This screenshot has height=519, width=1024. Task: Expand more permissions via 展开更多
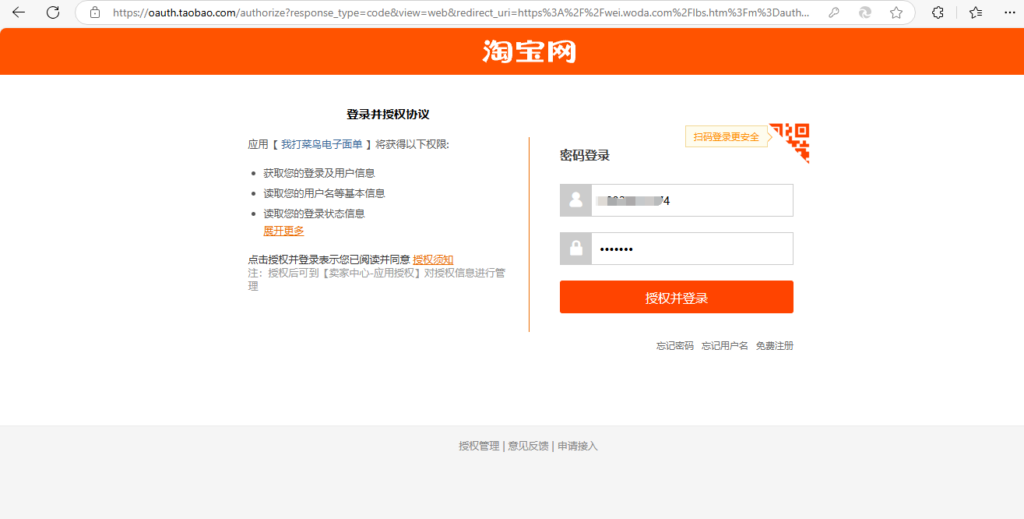point(283,230)
